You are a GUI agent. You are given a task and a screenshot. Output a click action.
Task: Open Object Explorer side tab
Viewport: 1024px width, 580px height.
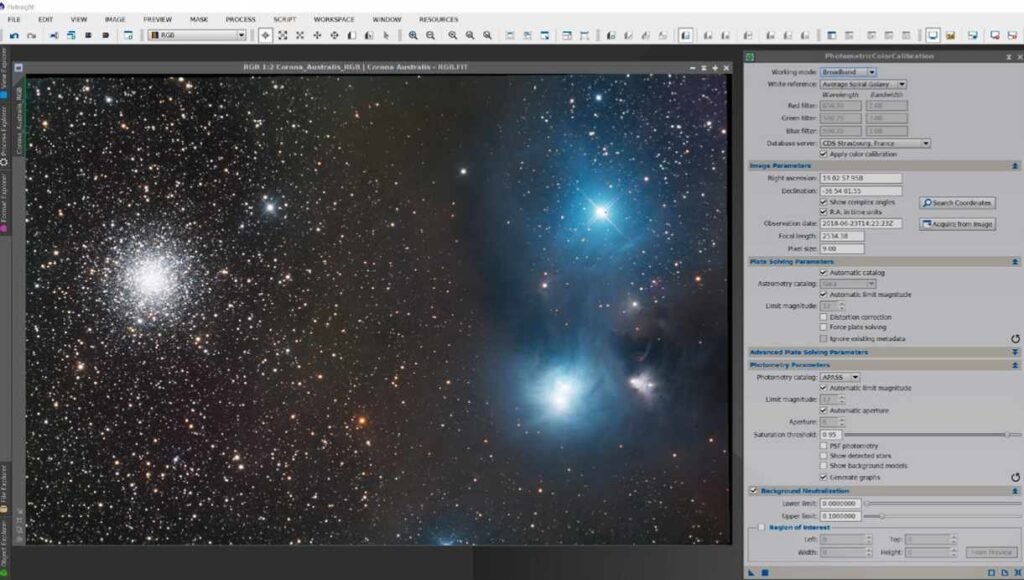click(4, 547)
